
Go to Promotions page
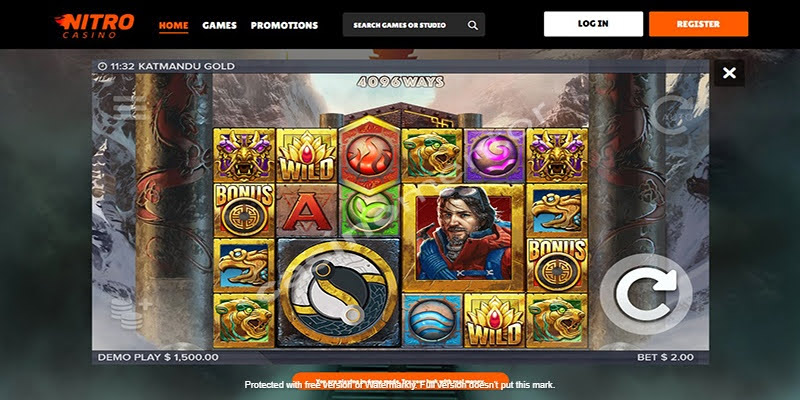[284, 25]
